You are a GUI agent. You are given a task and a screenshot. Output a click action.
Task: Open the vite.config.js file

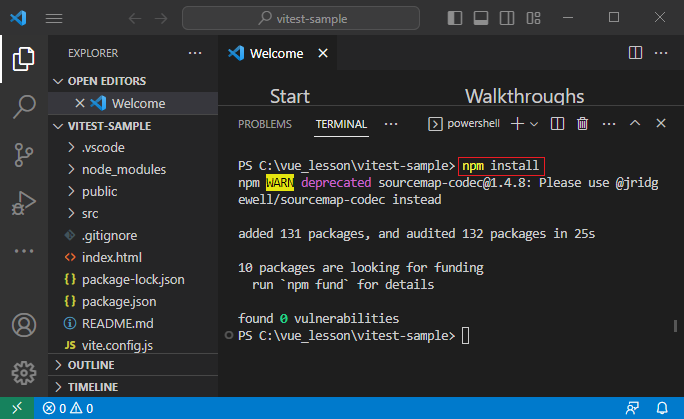[133, 345]
